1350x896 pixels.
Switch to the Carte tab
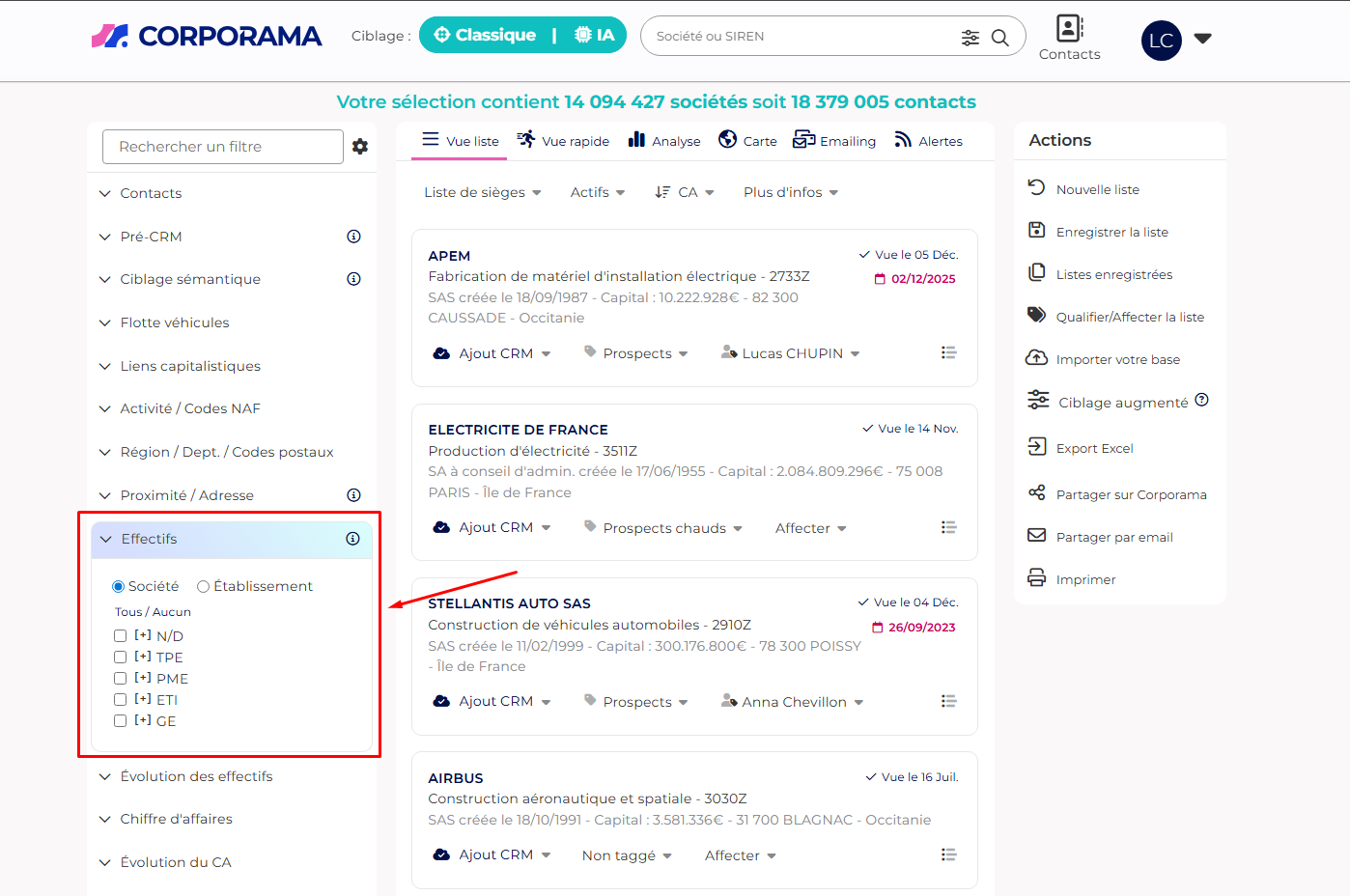tap(748, 141)
